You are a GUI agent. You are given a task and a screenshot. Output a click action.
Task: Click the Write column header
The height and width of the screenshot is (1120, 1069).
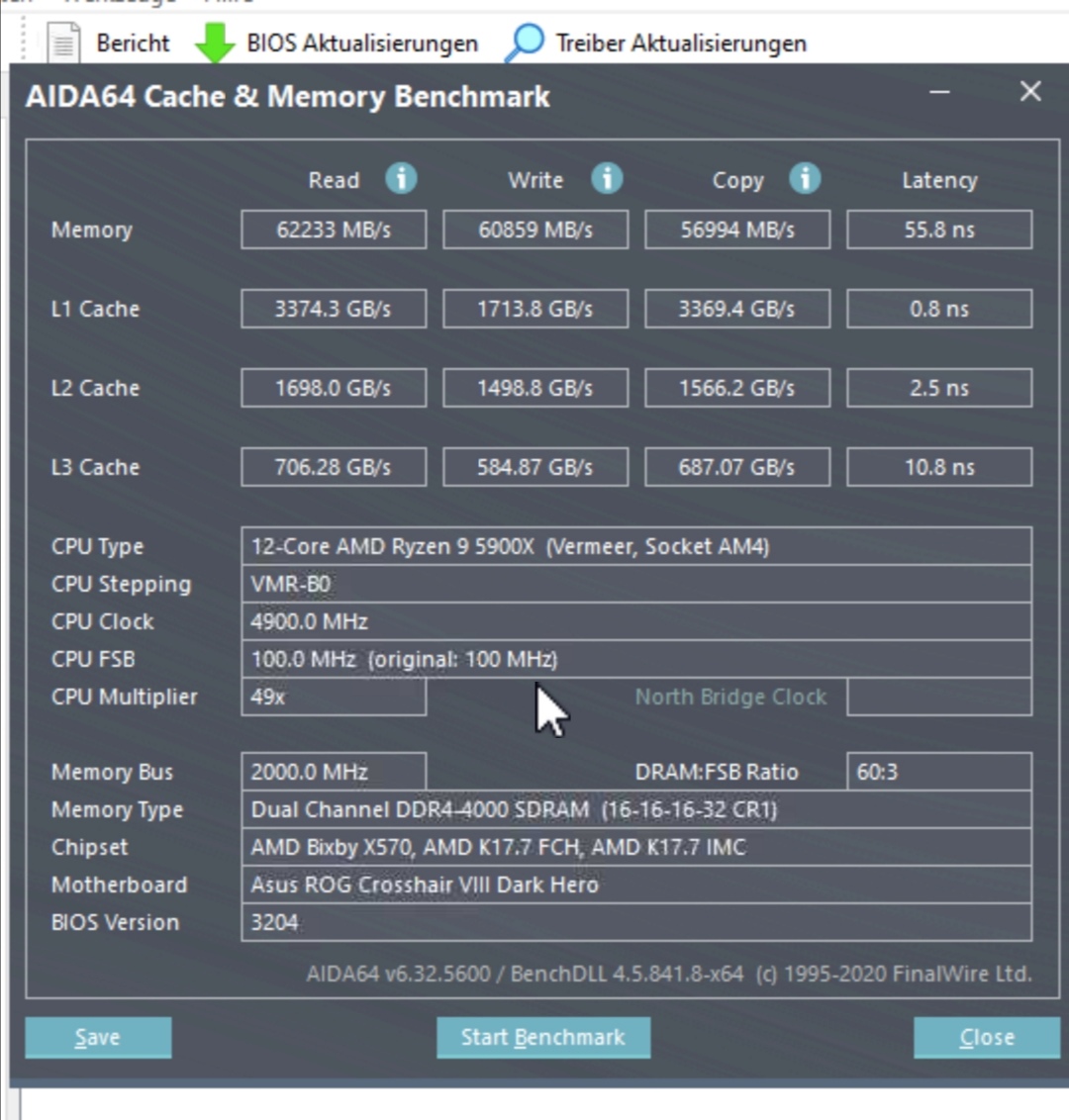(535, 180)
